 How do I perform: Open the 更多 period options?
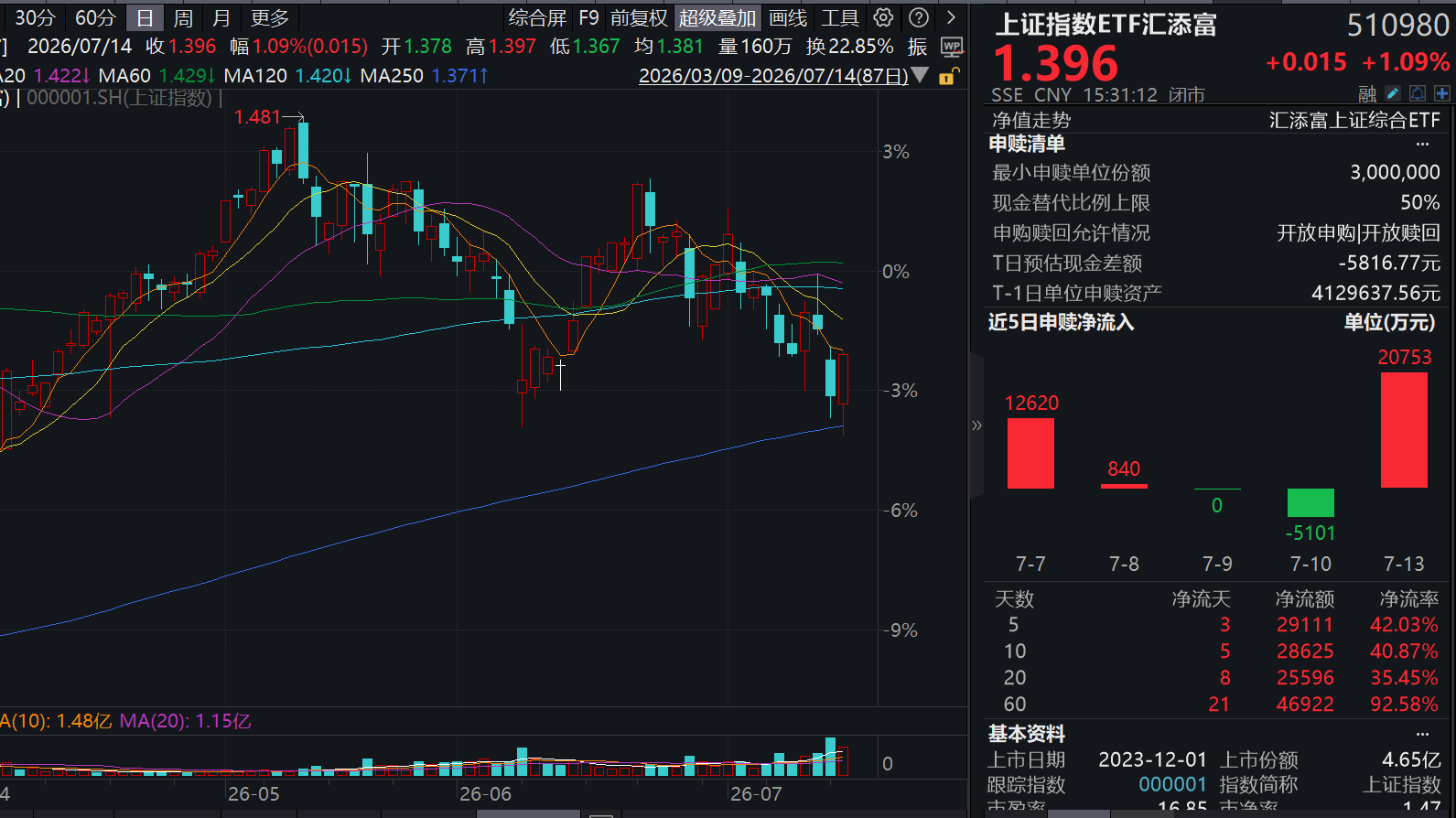270,18
